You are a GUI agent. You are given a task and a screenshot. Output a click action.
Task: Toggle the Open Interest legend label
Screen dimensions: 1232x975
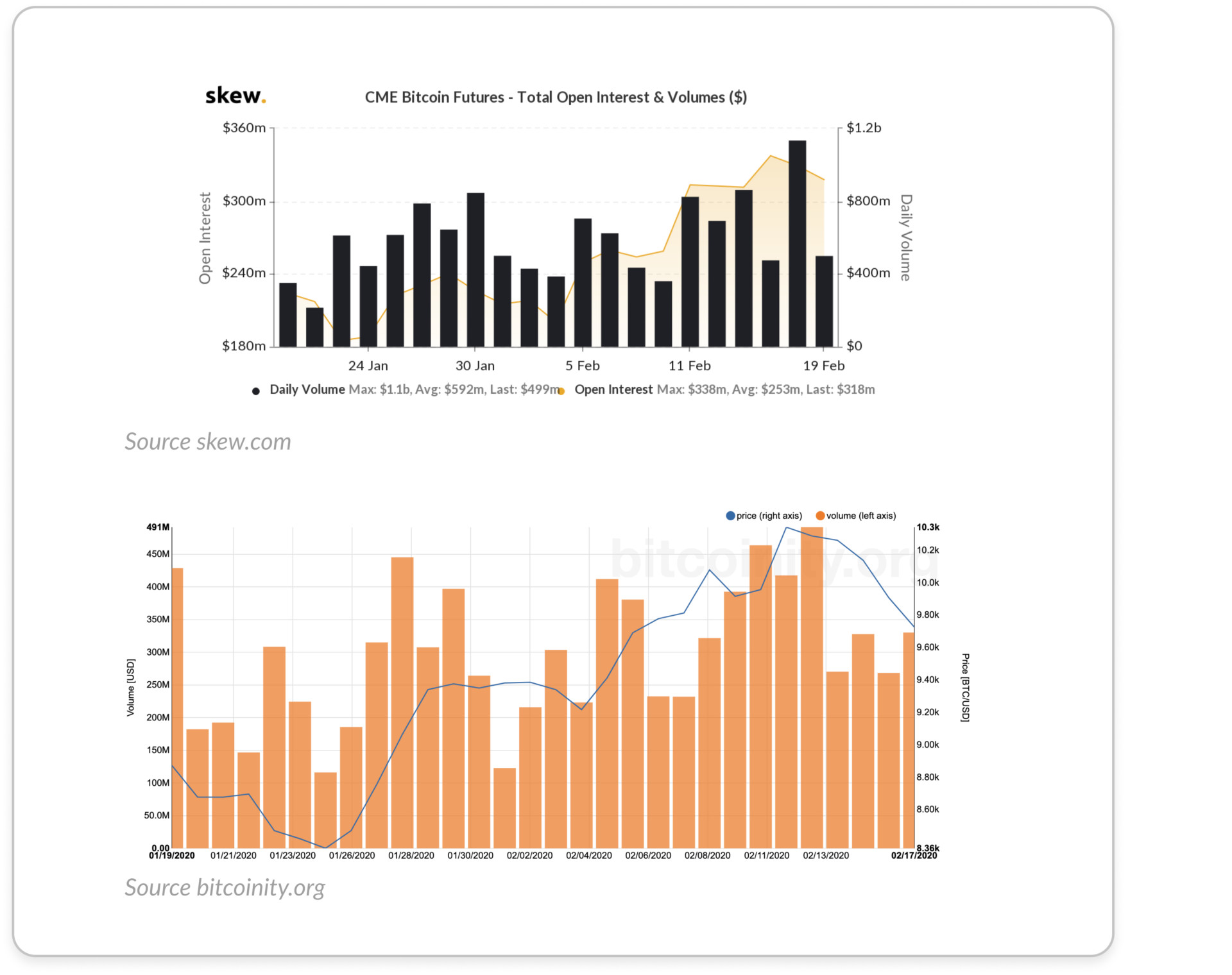(x=613, y=389)
